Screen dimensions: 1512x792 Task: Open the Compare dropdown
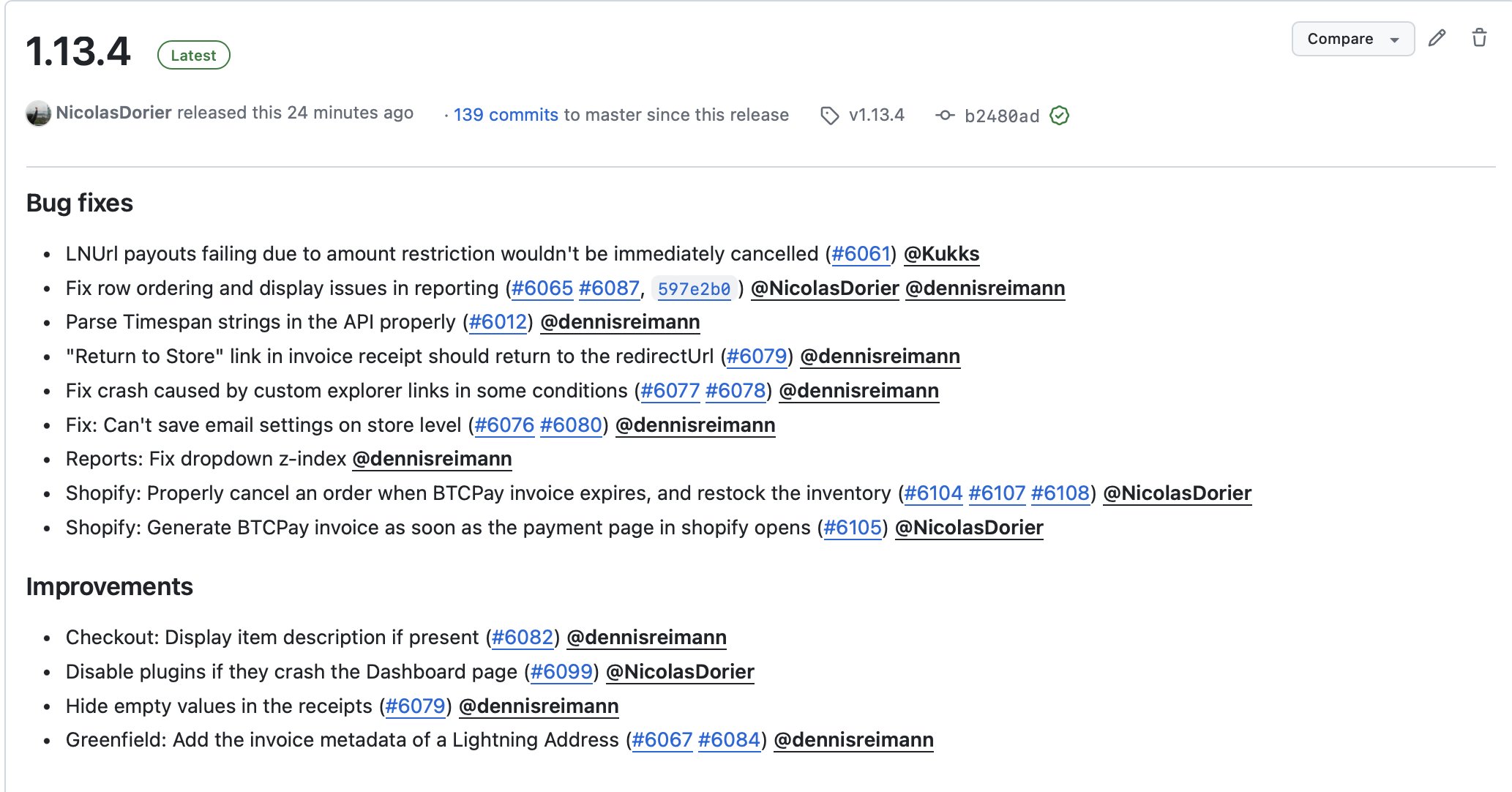pyautogui.click(x=1352, y=39)
